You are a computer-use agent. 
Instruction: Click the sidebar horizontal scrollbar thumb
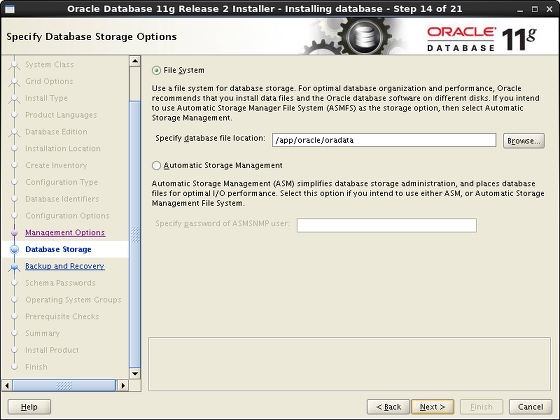64,385
